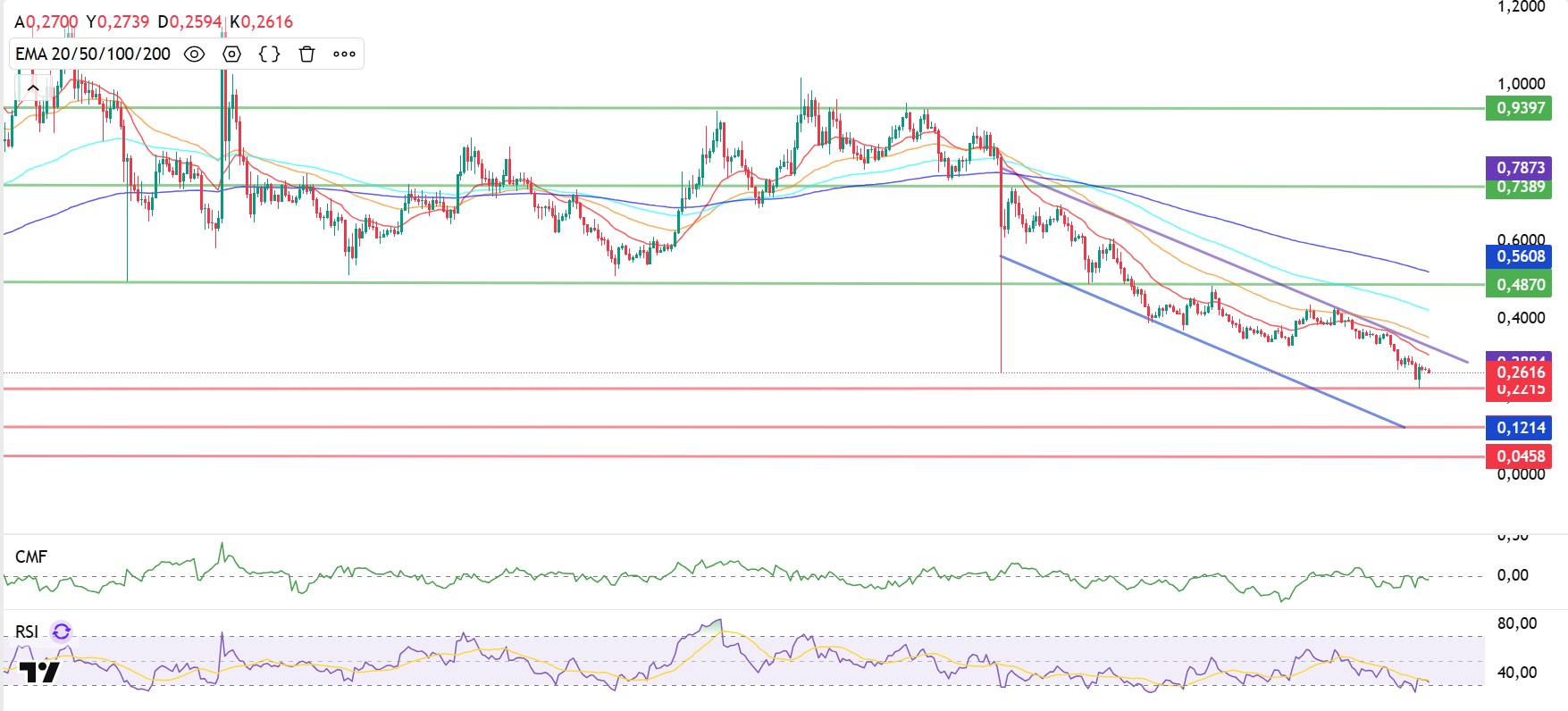Click the blue 0,5608 price label

pyautogui.click(x=1519, y=256)
